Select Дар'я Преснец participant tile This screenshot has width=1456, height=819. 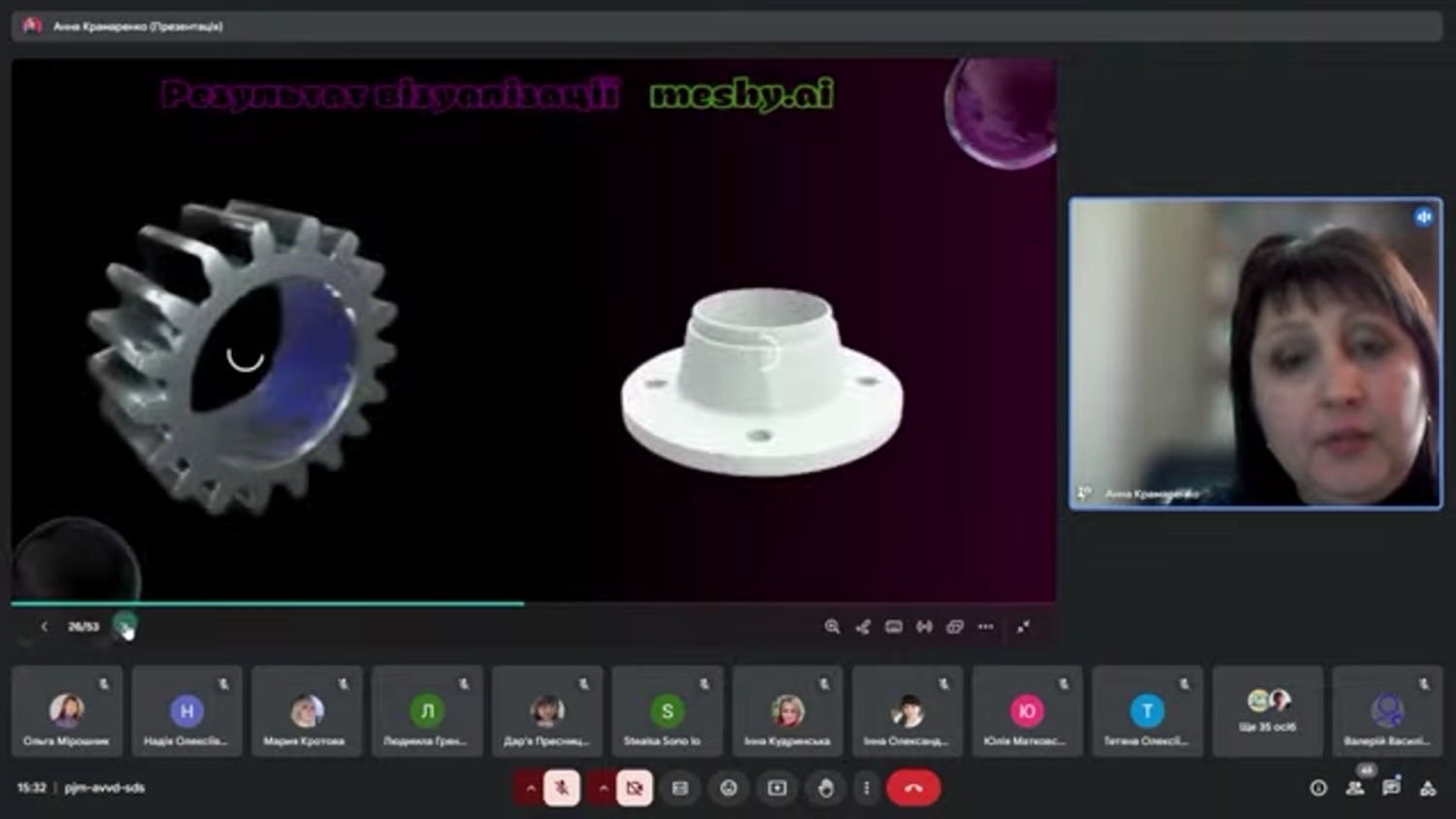tap(547, 711)
